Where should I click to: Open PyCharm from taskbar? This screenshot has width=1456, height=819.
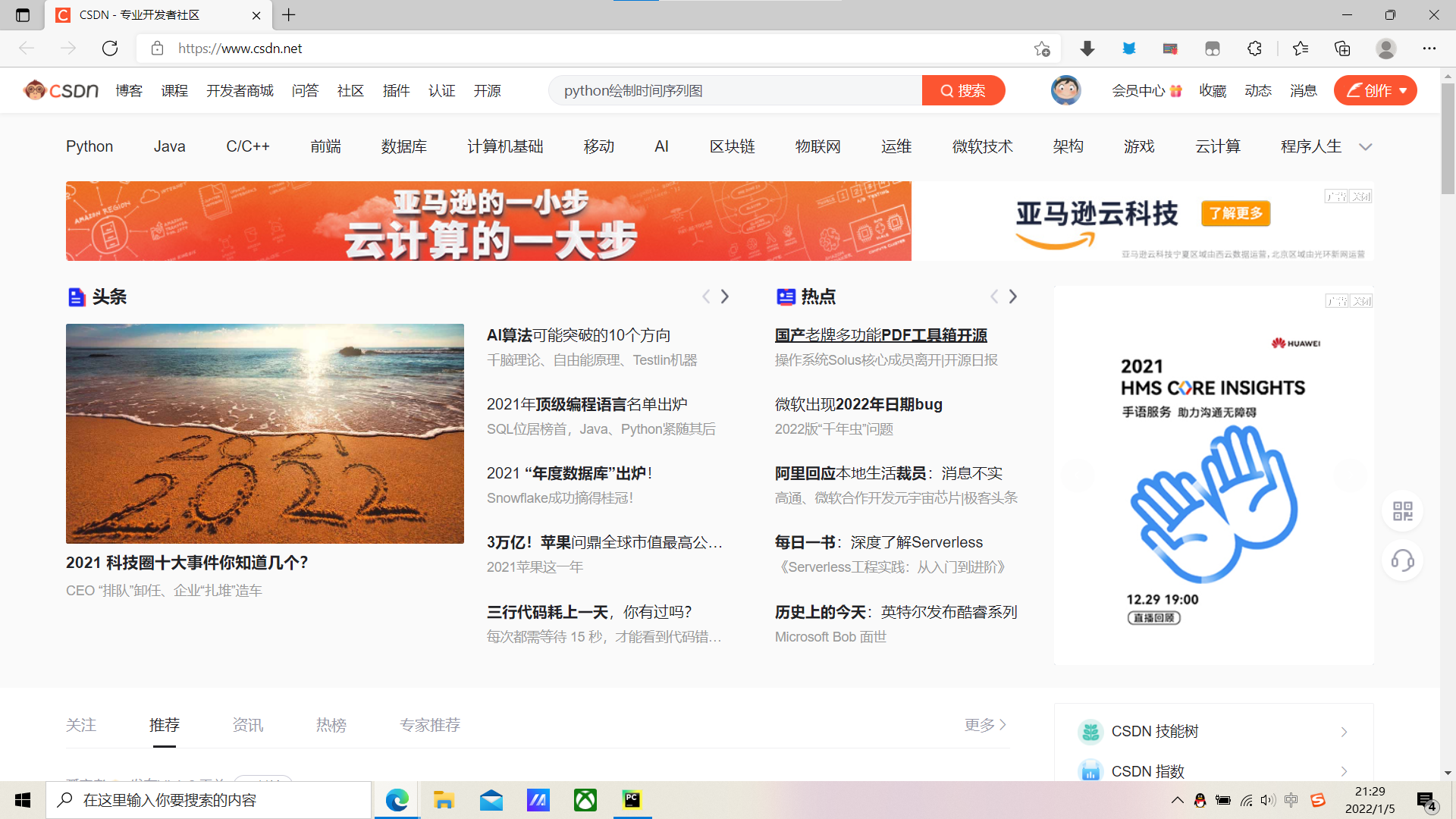[632, 800]
